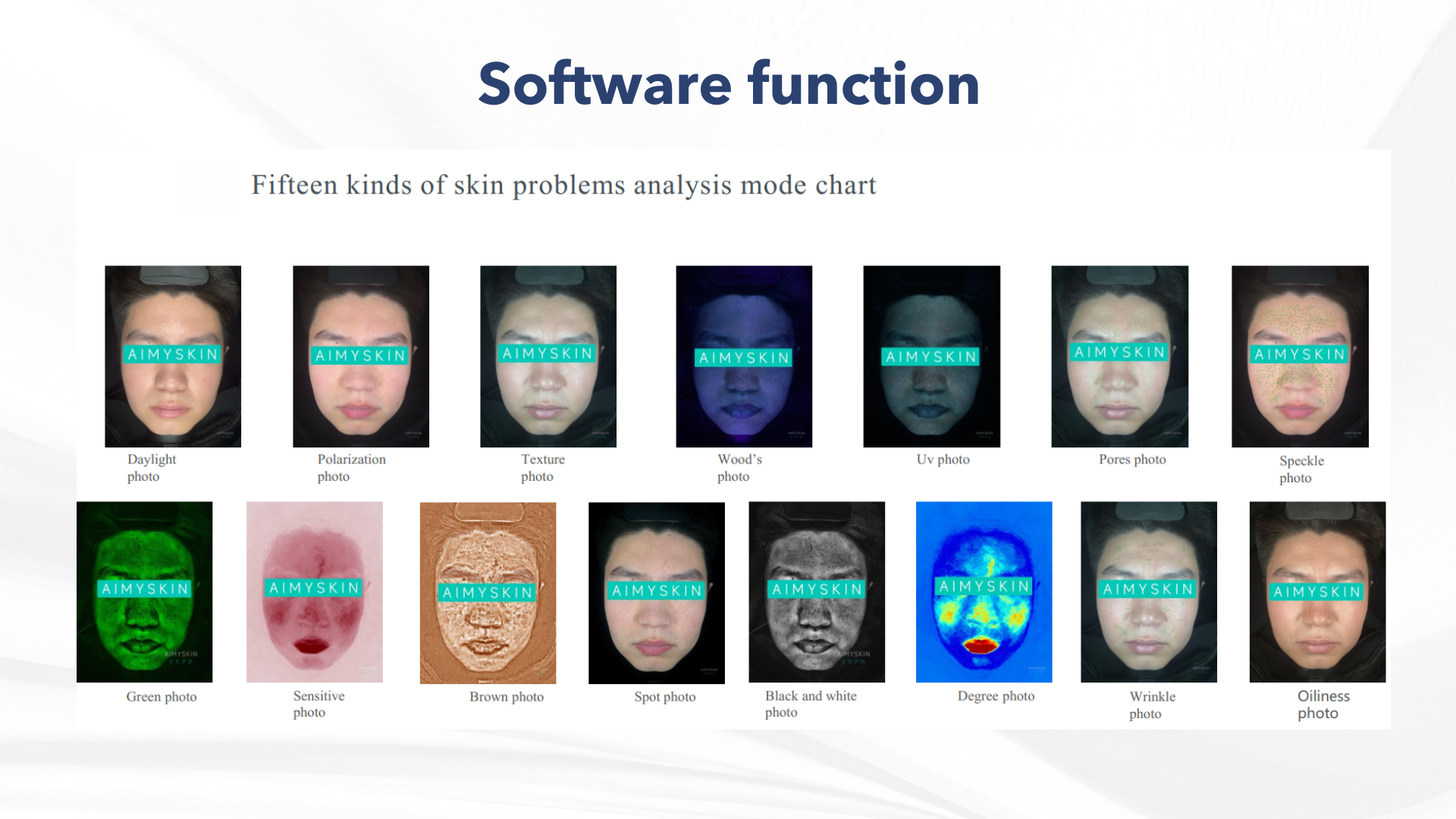Viewport: 1456px width, 819px height.
Task: Click the blue heatmap Degree photo thumbnail
Action: [x=984, y=591]
